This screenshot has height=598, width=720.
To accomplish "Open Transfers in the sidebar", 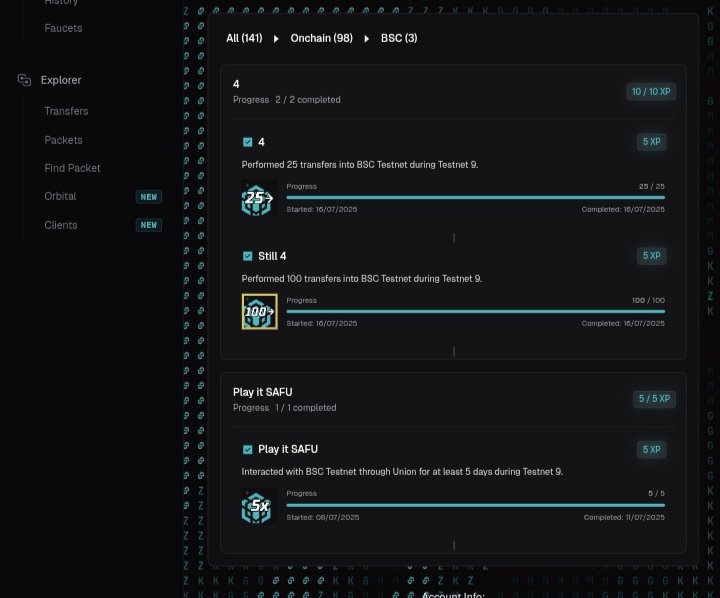I will point(66,111).
